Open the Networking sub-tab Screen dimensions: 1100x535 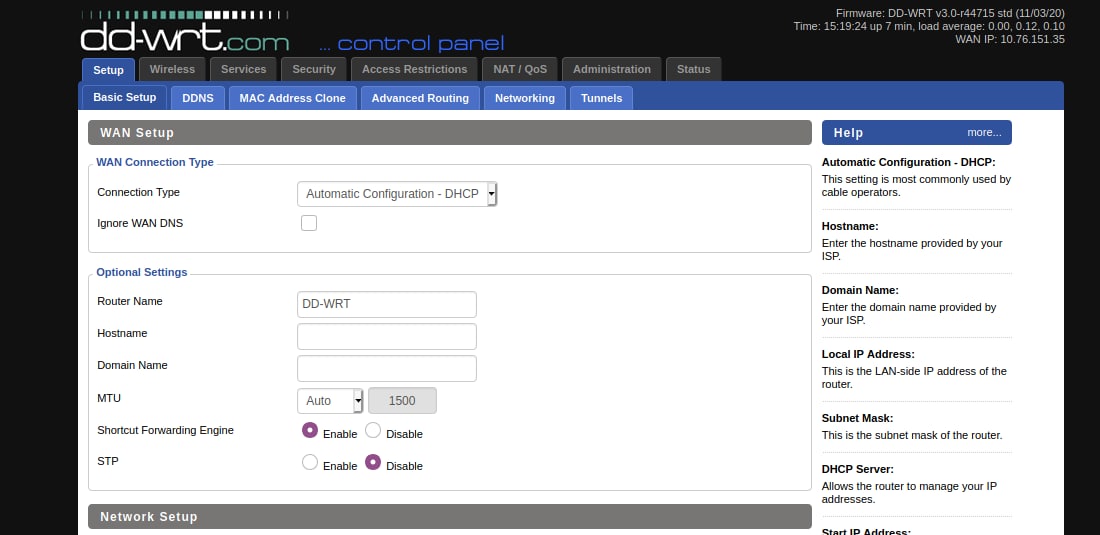pyautogui.click(x=525, y=98)
